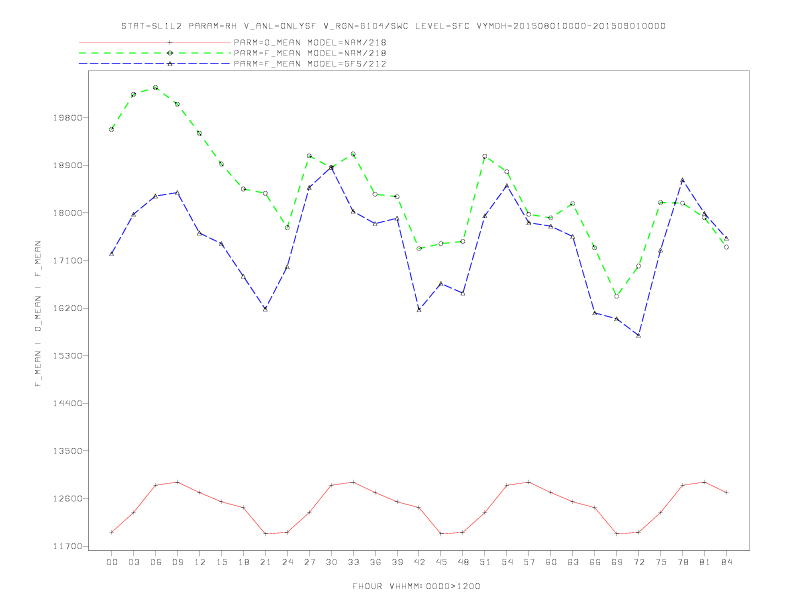Select legend entry PARM=O_MEAN MODEL=NAM/218
The height and width of the screenshot is (612, 792).
(x=310, y=42)
